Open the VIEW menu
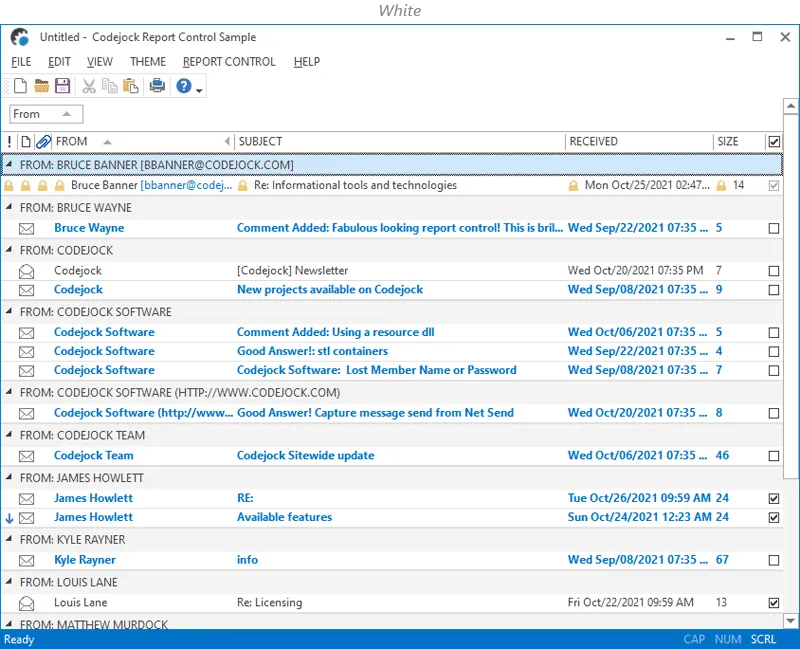The width and height of the screenshot is (800, 649). [99, 62]
